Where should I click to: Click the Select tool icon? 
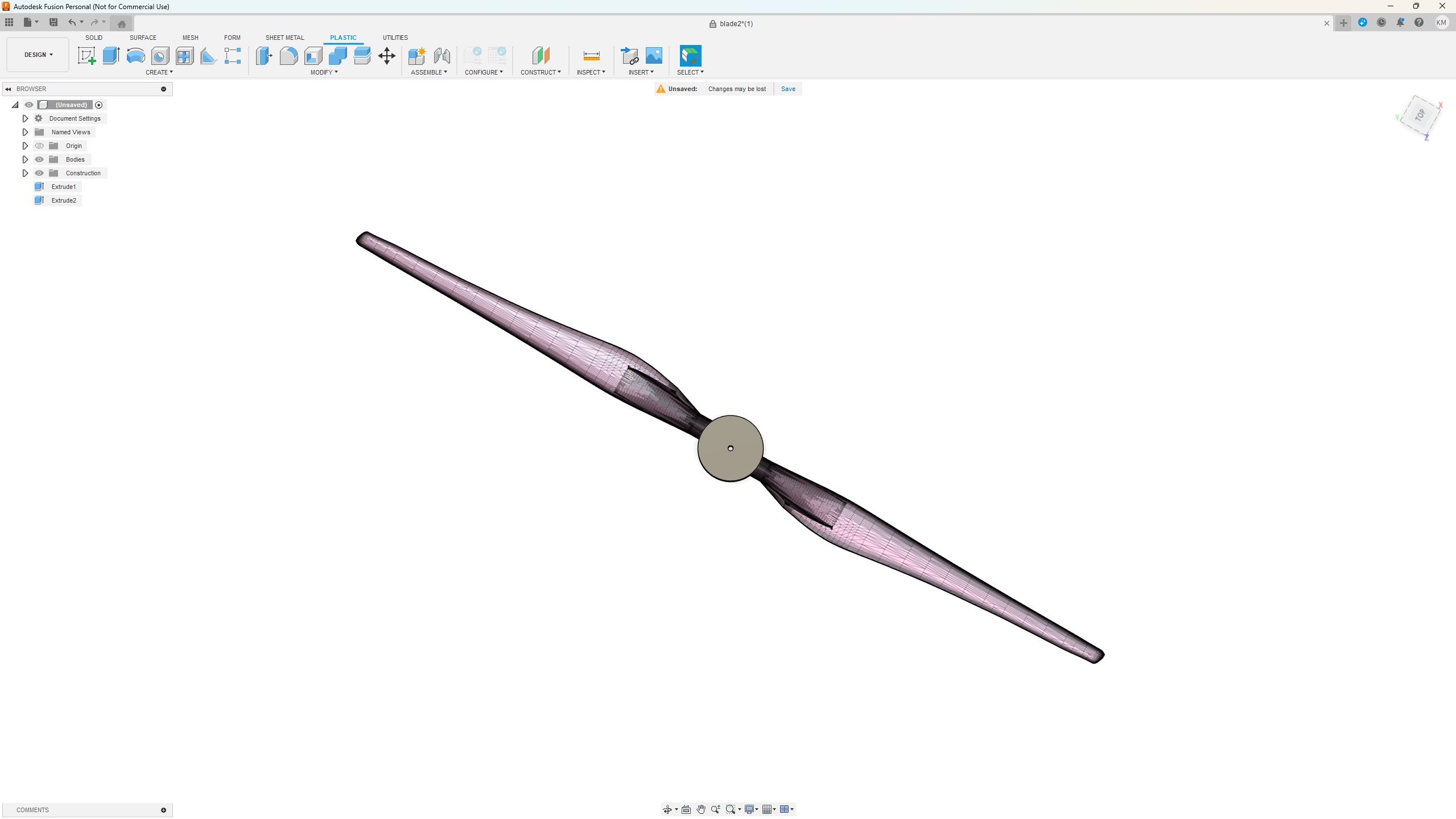[690, 56]
